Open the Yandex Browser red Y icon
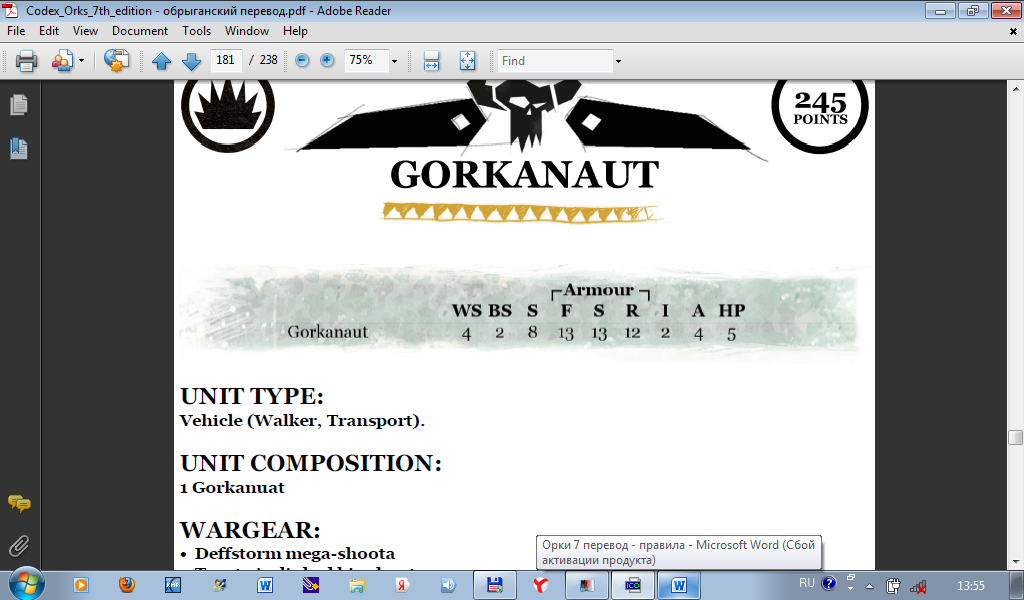 [541, 585]
